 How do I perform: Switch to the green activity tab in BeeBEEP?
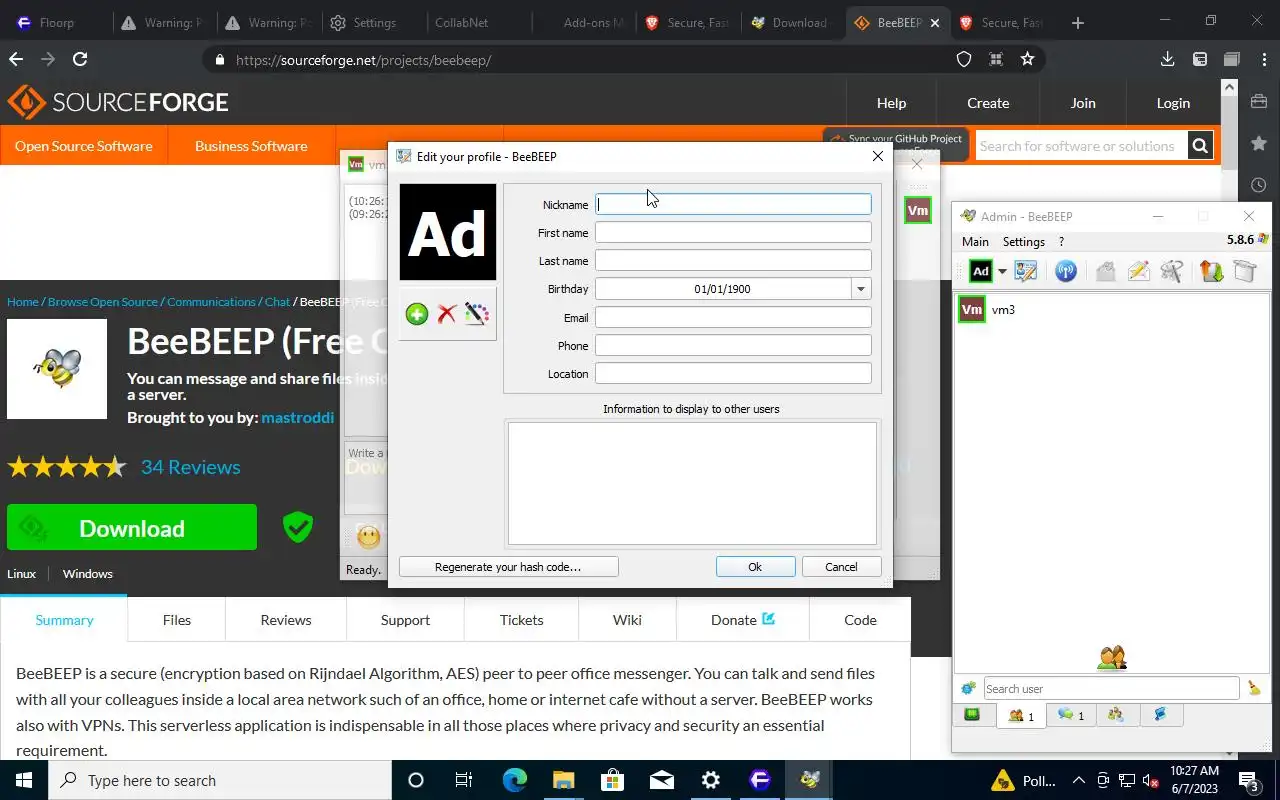(x=972, y=714)
